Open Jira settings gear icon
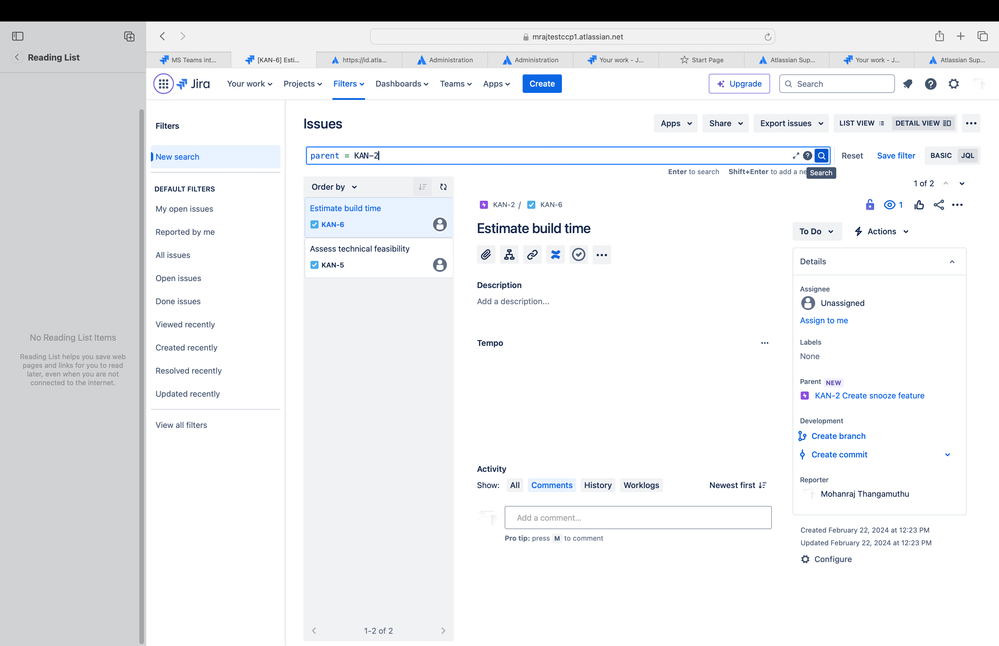Image resolution: width=999 pixels, height=646 pixels. [953, 83]
